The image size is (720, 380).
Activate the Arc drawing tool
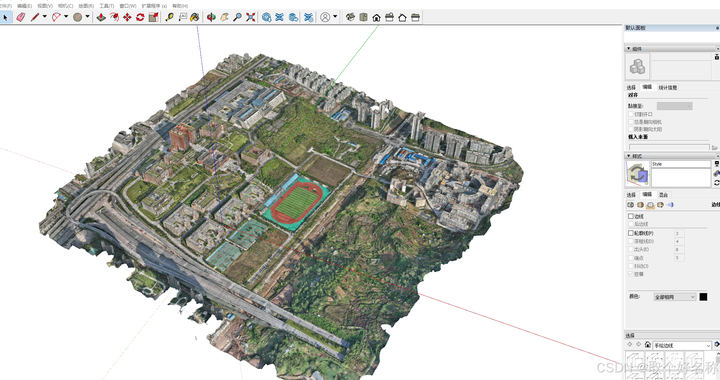point(56,17)
